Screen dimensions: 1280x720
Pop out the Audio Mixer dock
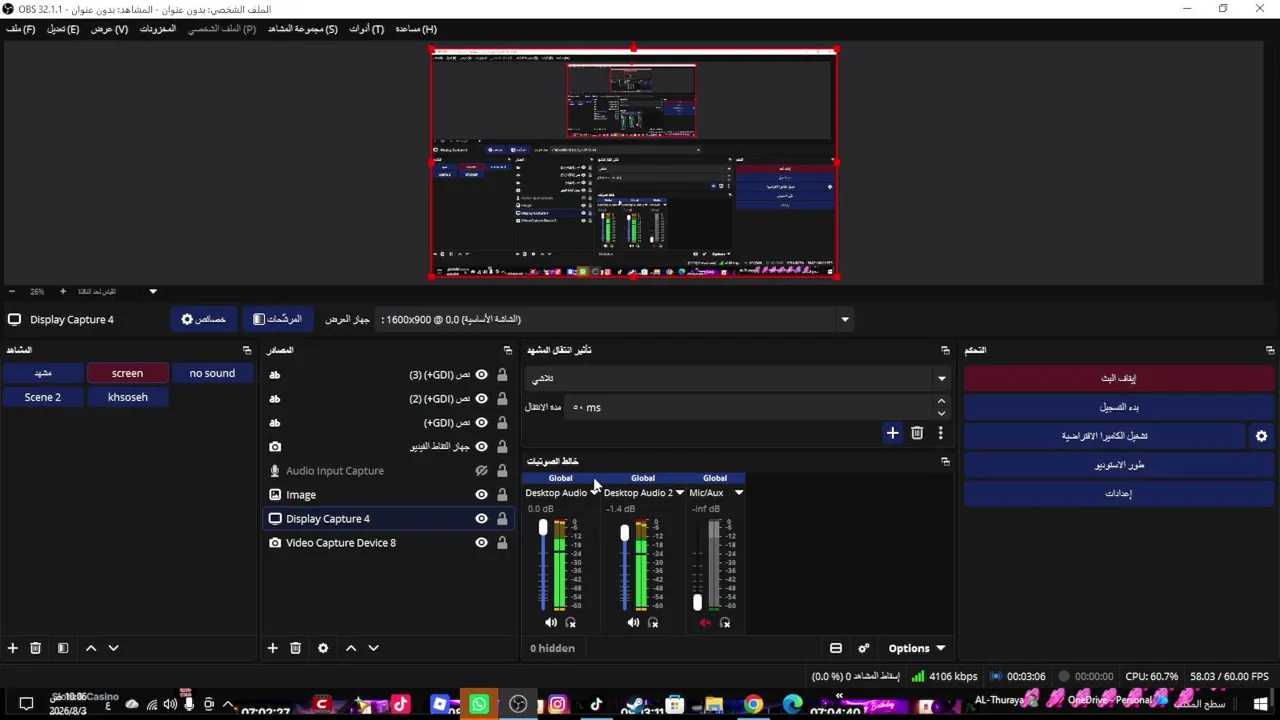[945, 461]
